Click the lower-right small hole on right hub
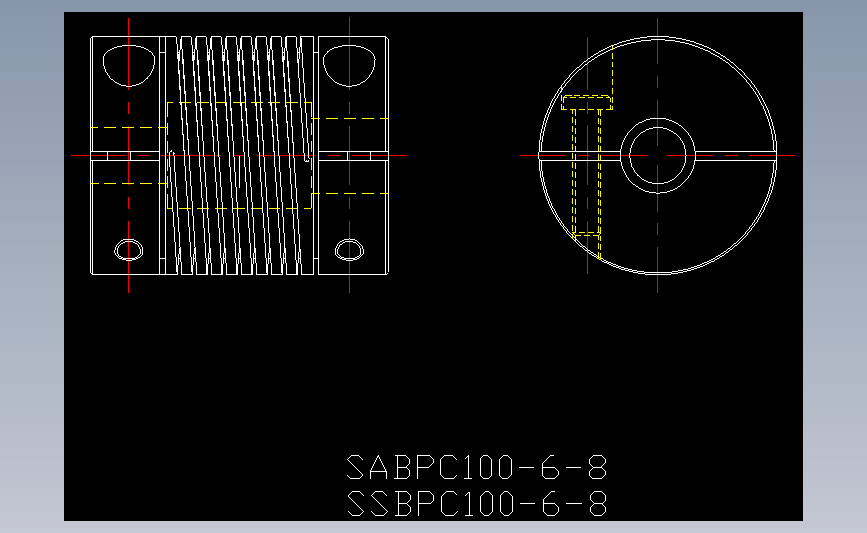 coord(349,250)
